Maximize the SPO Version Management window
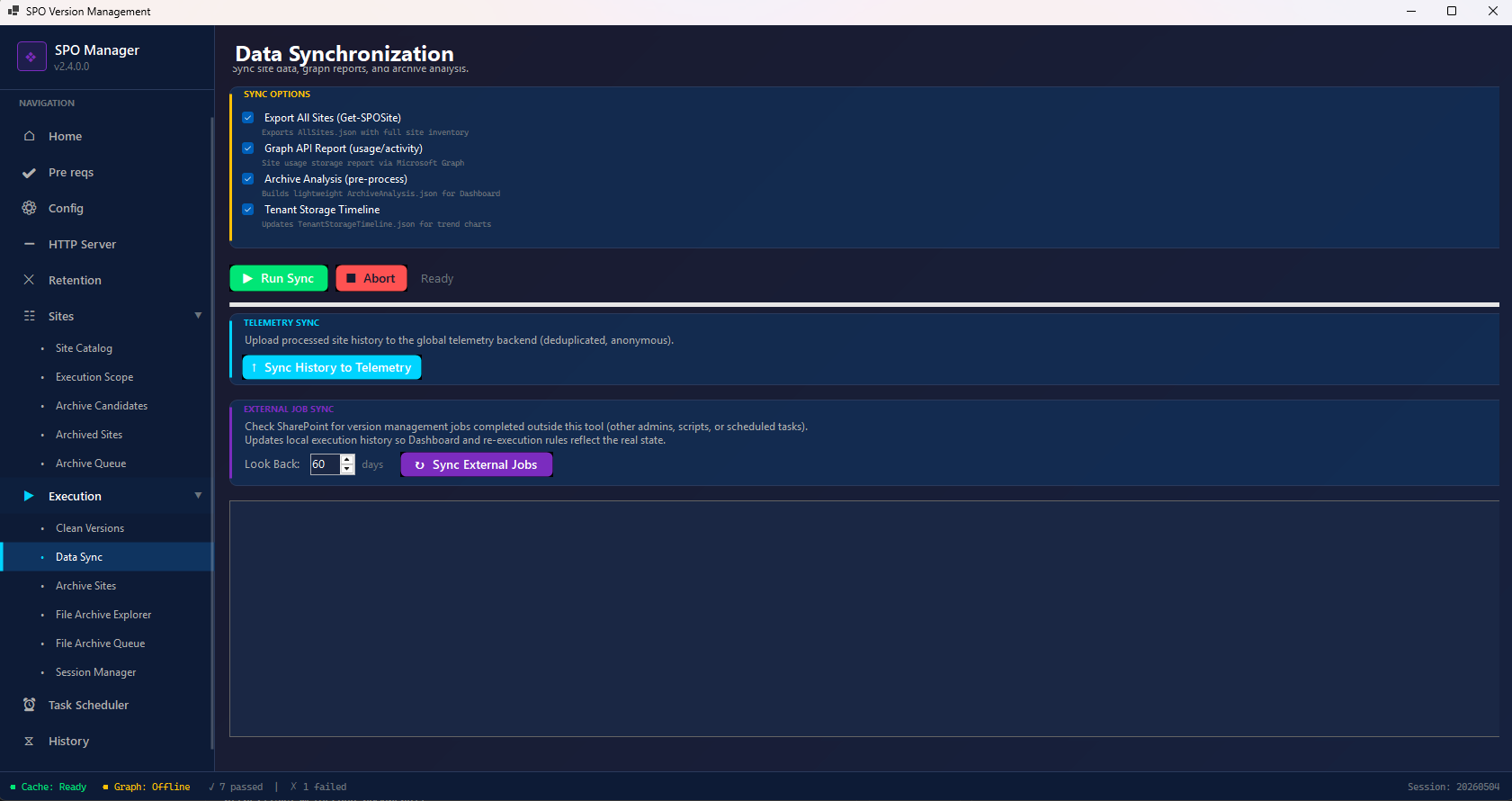Image resolution: width=1512 pixels, height=801 pixels. point(1452,11)
